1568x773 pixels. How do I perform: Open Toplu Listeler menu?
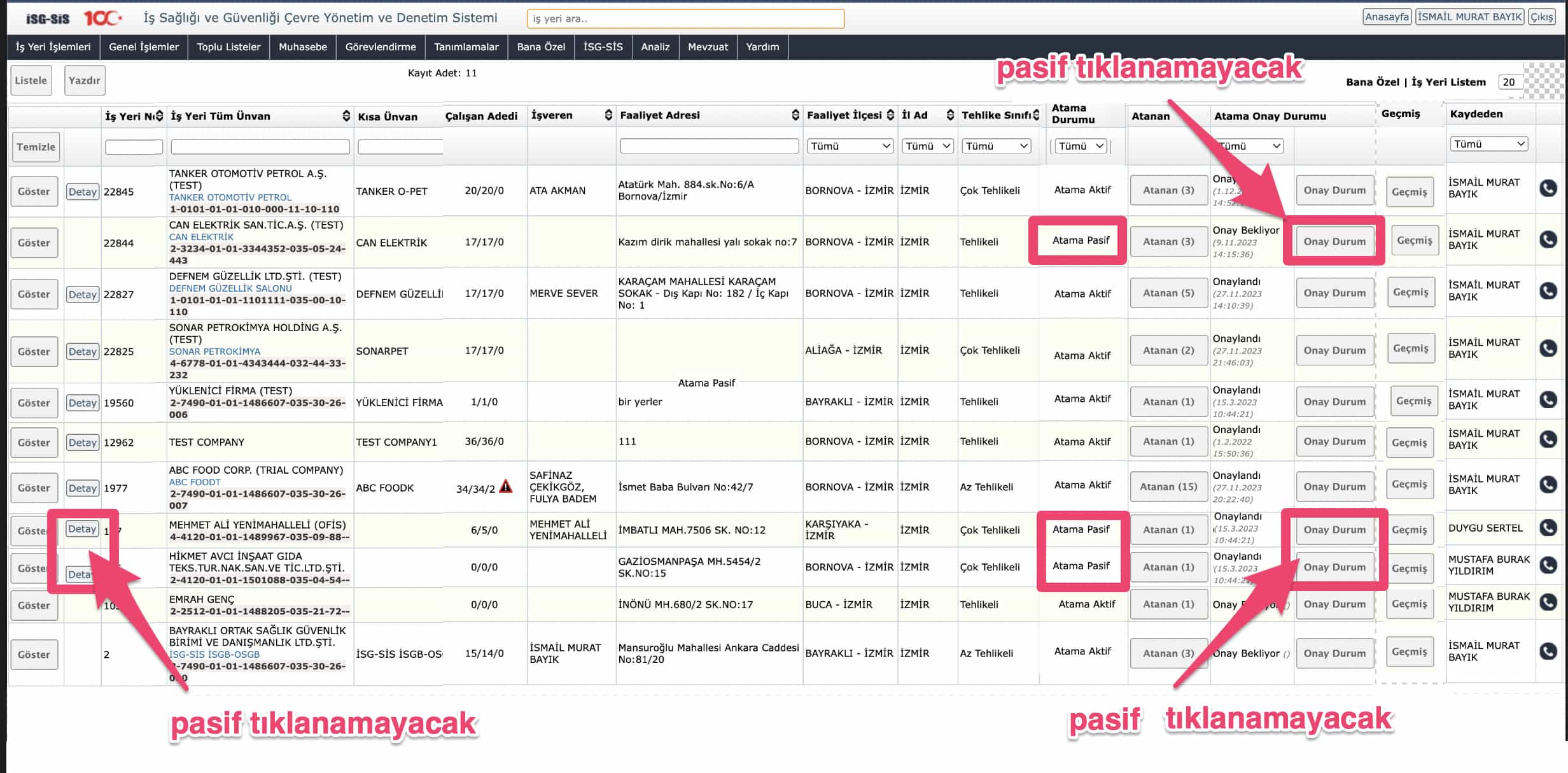point(228,47)
